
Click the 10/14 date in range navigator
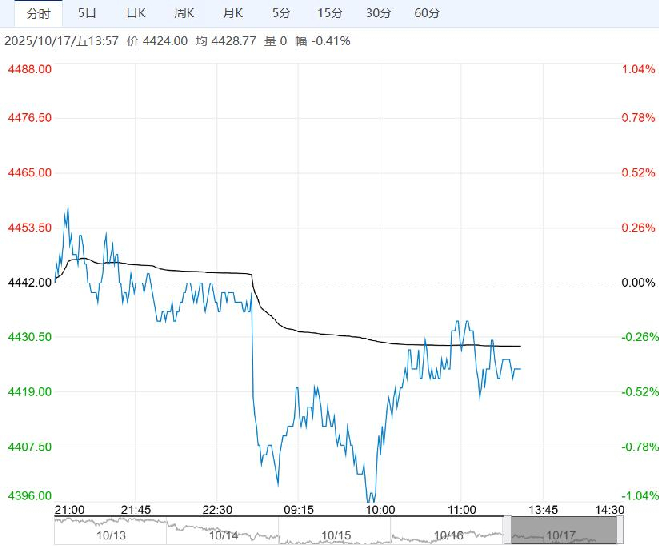(225, 536)
